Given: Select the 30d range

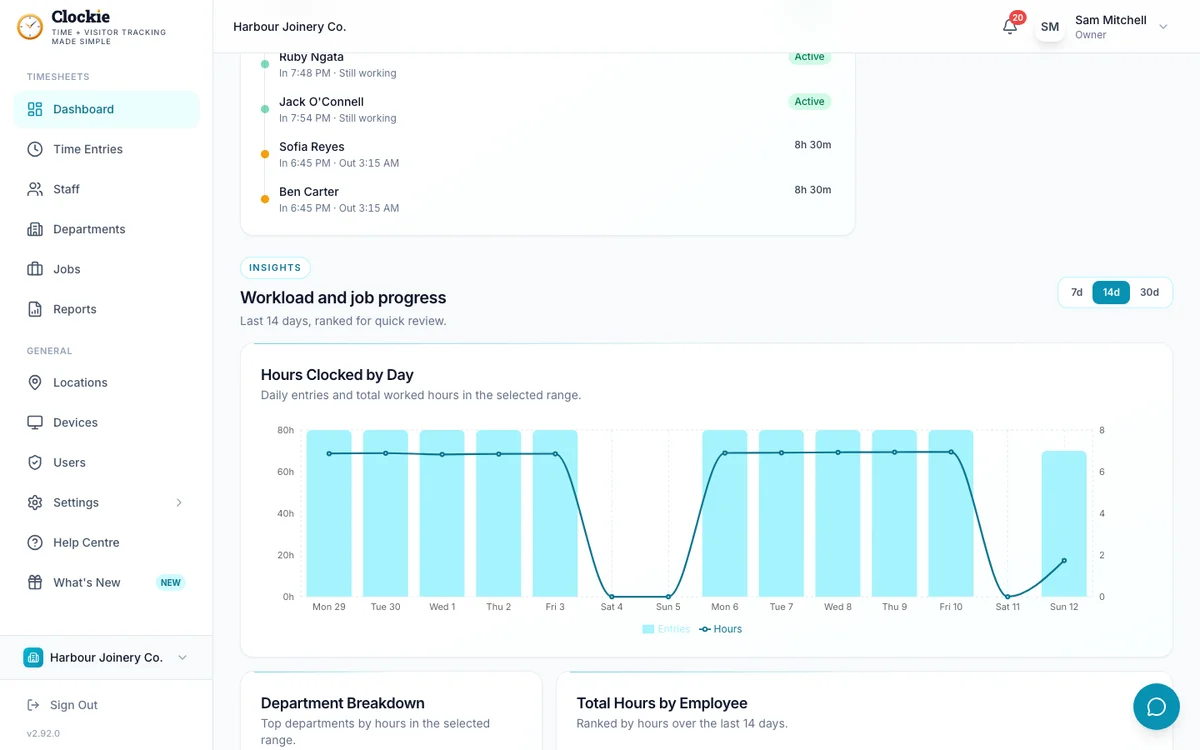Looking at the screenshot, I should (x=1150, y=292).
